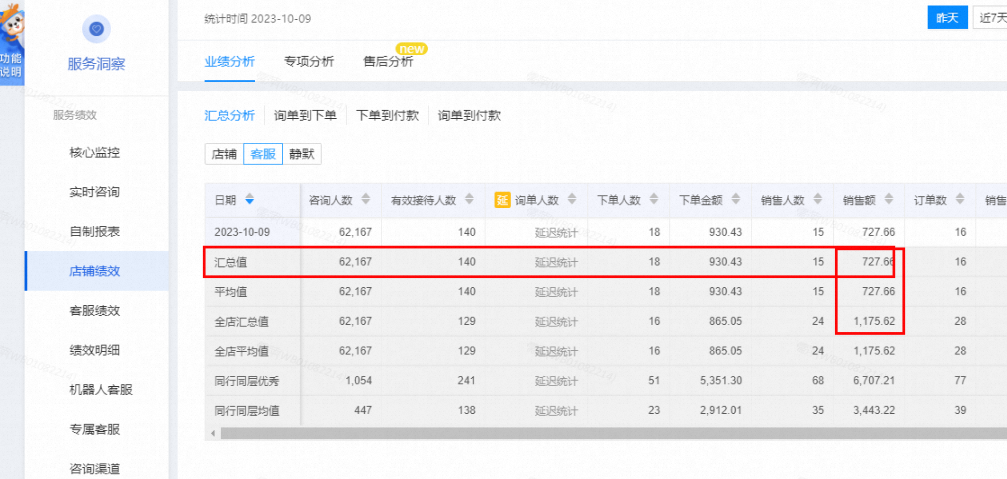1007x479 pixels.
Task: Sort by 下单人数 column arrows
Action: (654, 200)
